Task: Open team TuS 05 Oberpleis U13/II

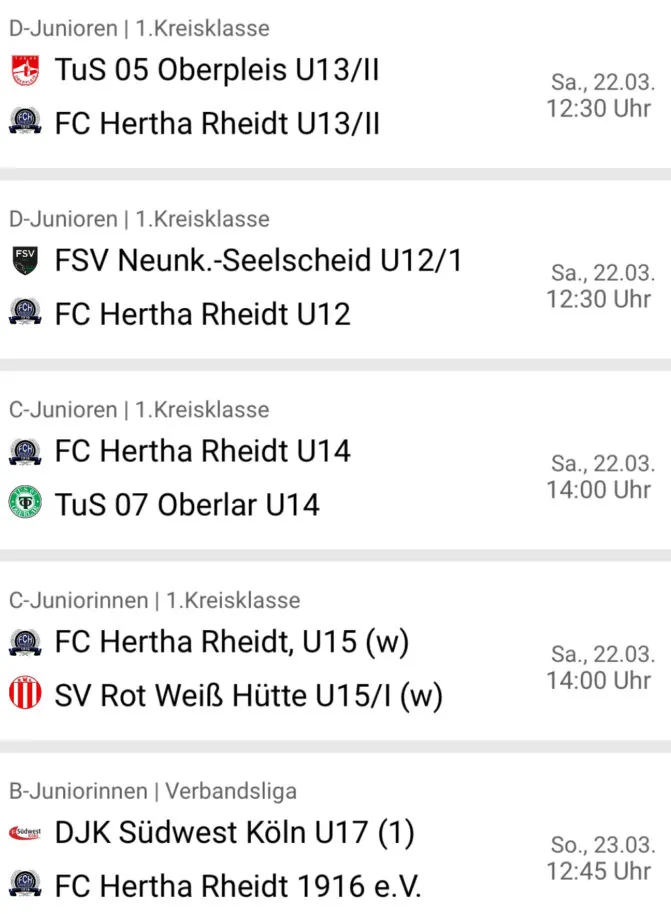Action: click(x=217, y=71)
